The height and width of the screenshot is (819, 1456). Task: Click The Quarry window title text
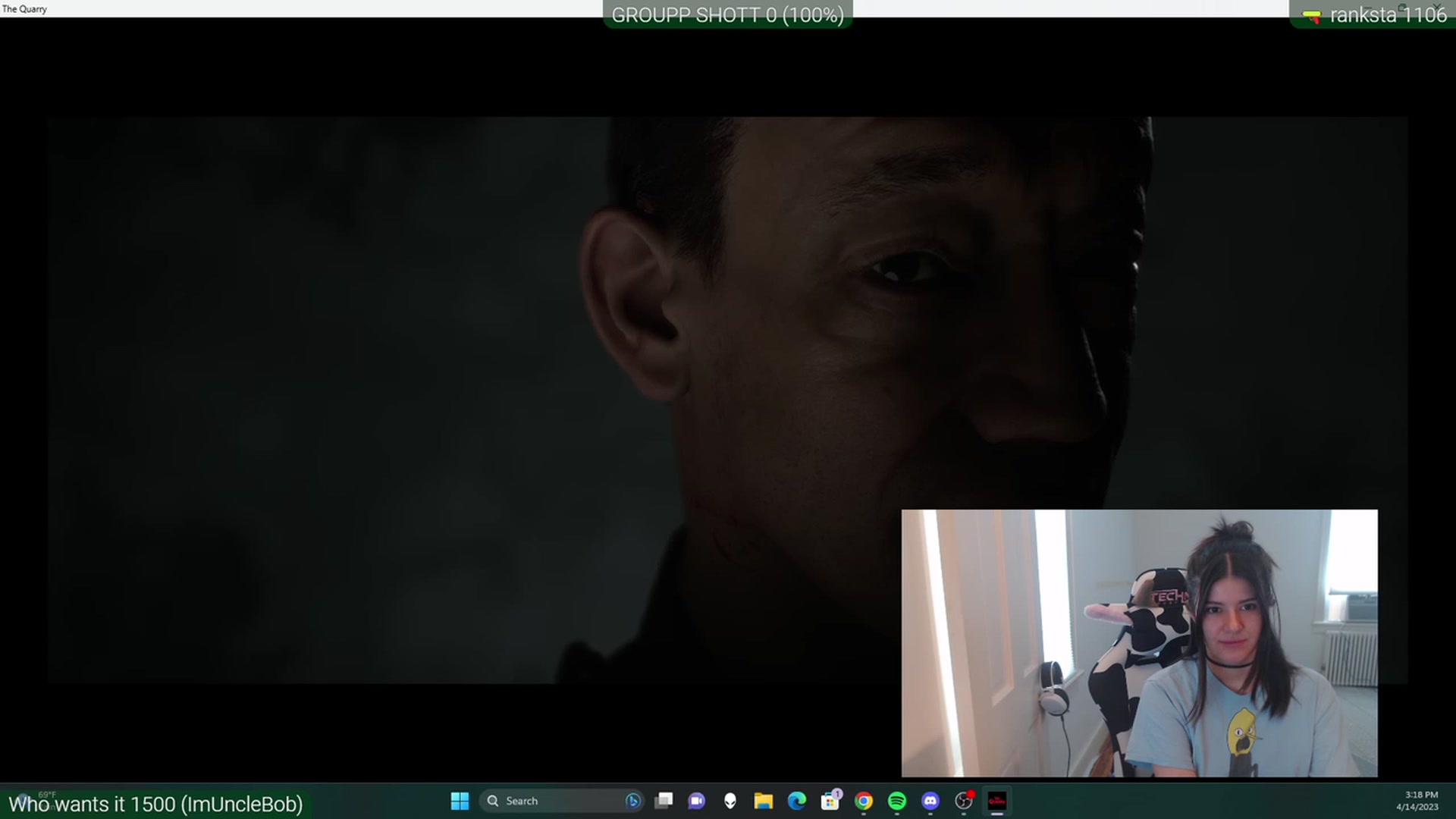point(24,9)
